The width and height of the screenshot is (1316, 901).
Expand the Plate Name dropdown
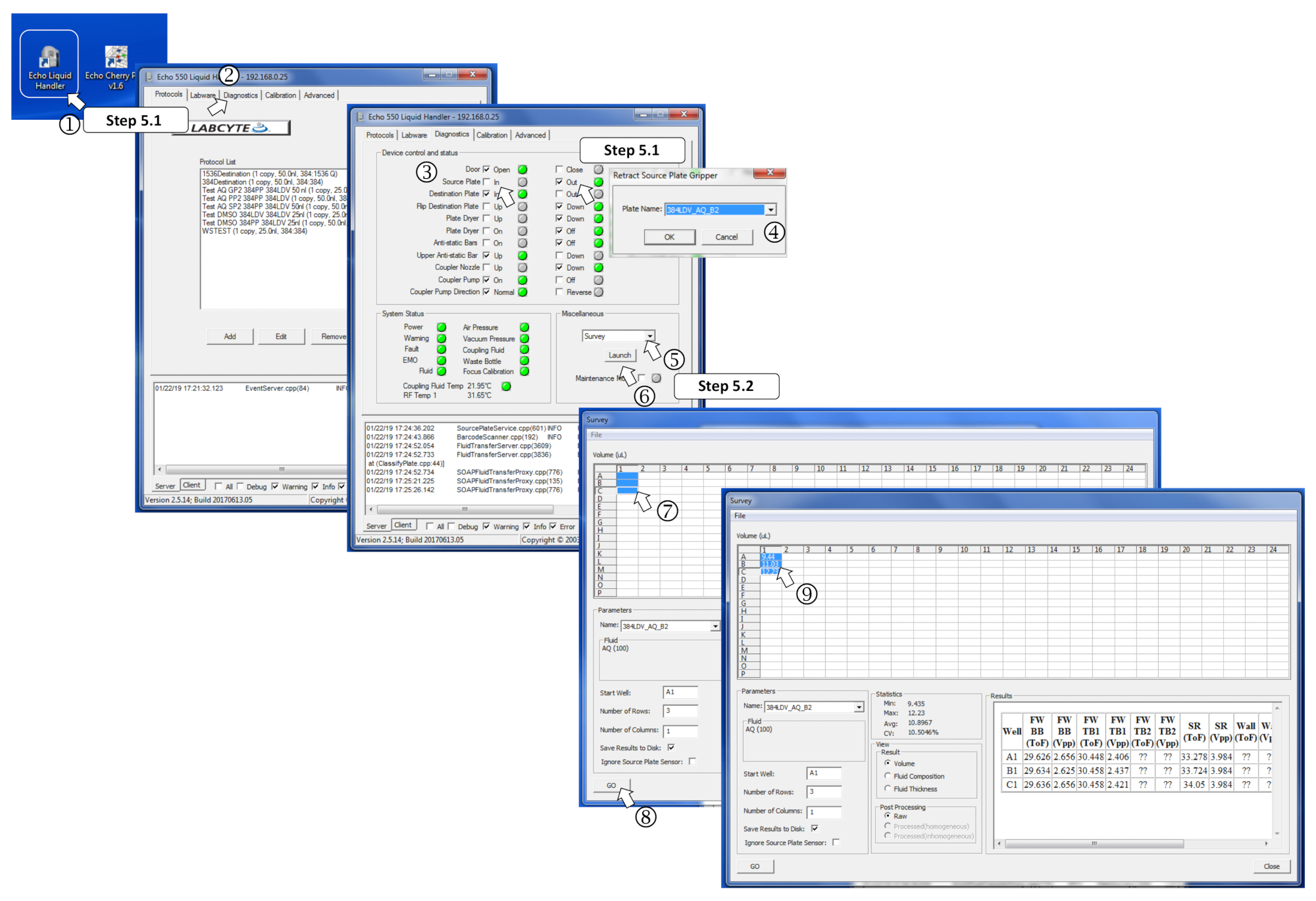point(771,210)
